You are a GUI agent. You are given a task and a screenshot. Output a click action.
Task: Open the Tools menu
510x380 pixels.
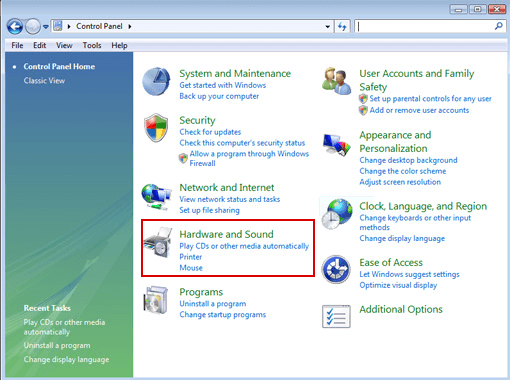[92, 45]
